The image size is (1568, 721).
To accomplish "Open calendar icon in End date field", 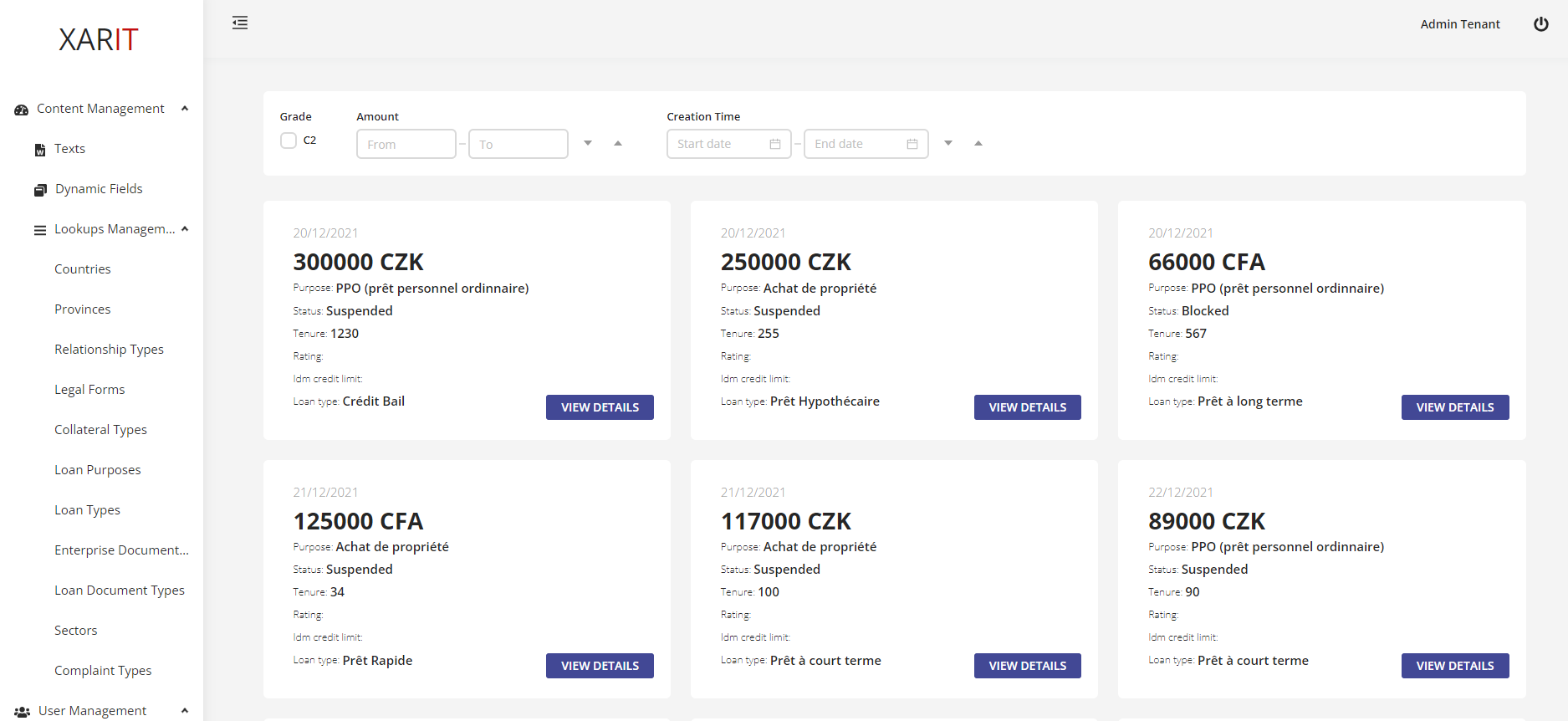I will point(912,144).
